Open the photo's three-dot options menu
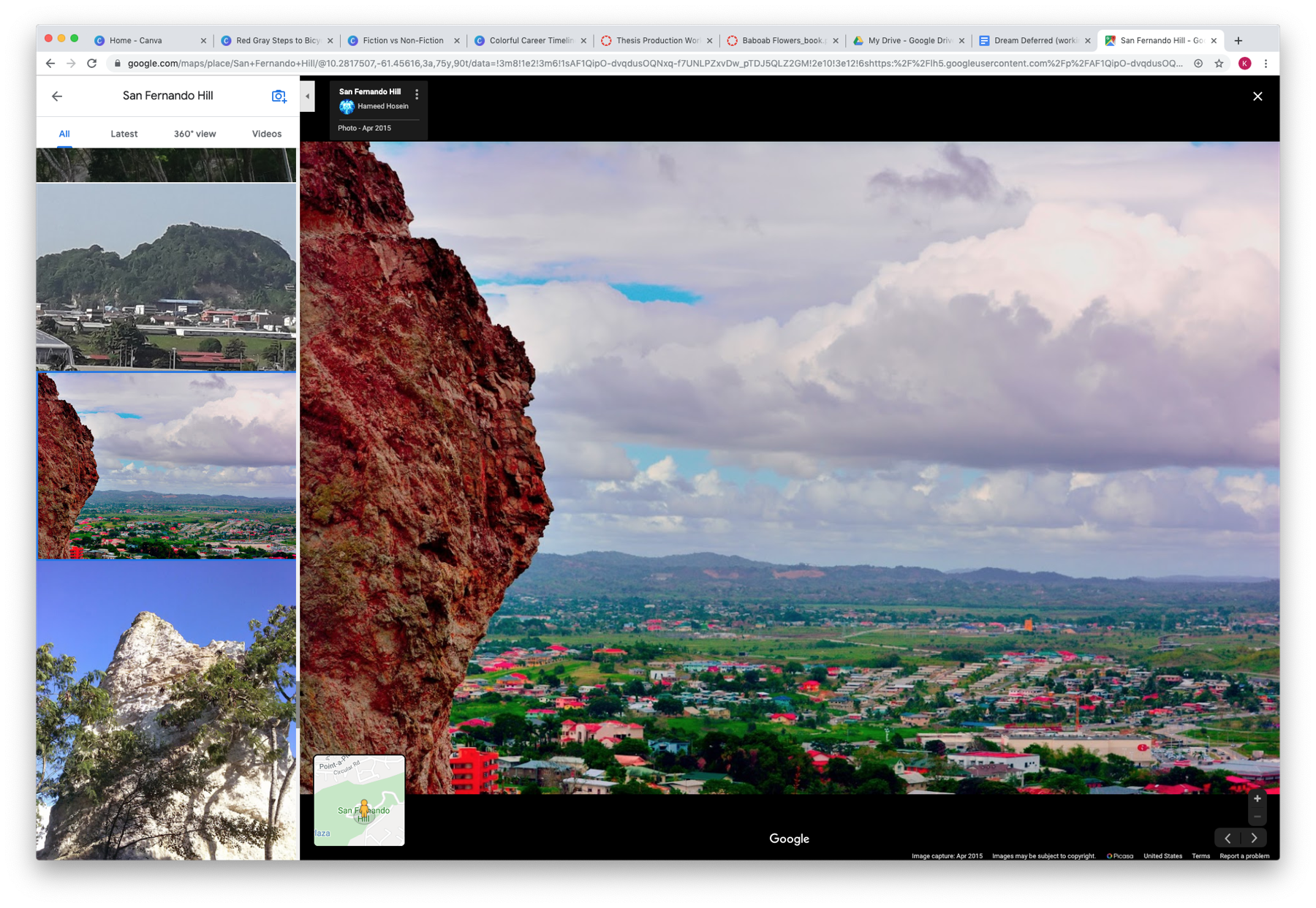The height and width of the screenshot is (908, 1316). (417, 94)
